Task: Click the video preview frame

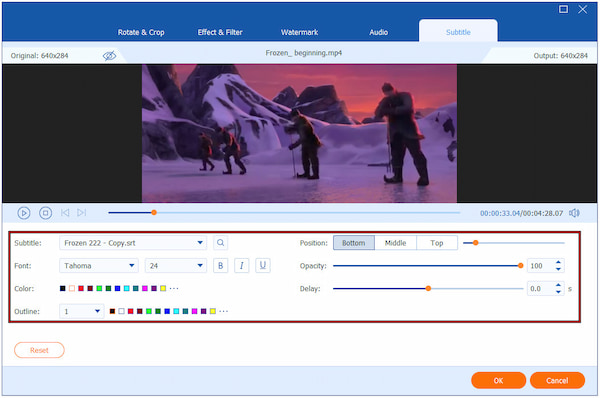Action: 299,133
